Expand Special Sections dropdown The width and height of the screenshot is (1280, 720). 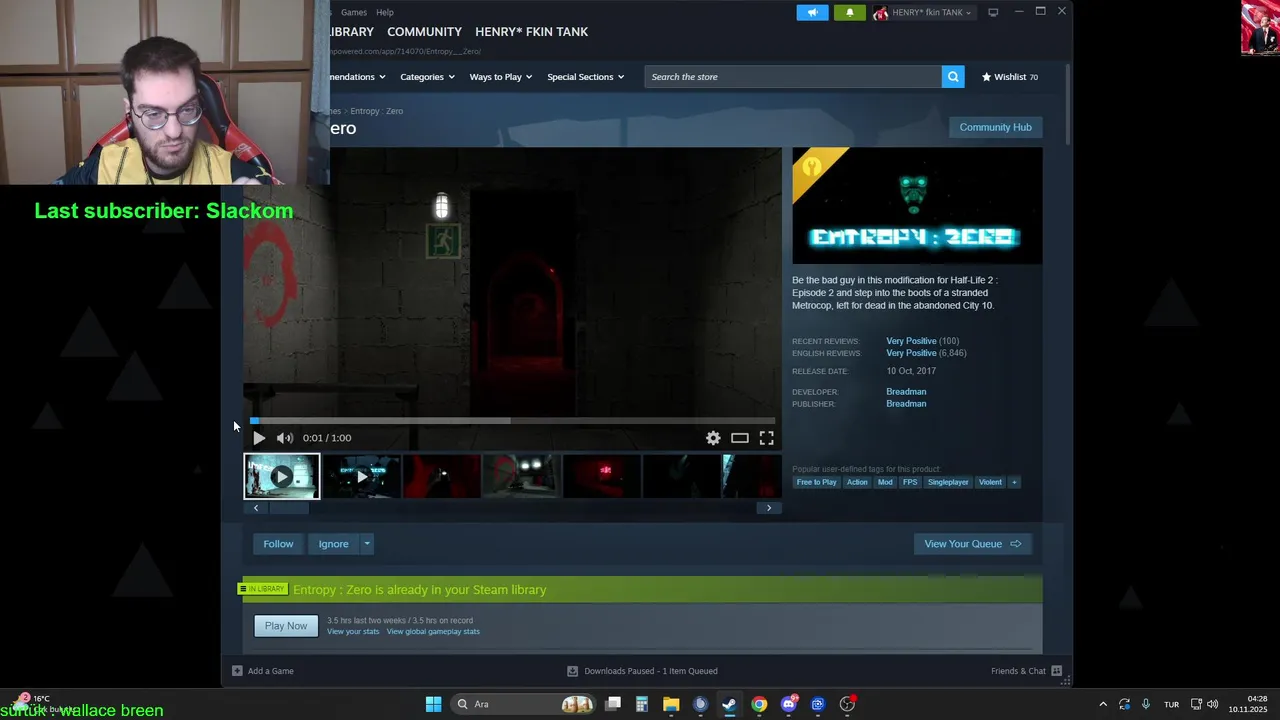pyautogui.click(x=585, y=77)
